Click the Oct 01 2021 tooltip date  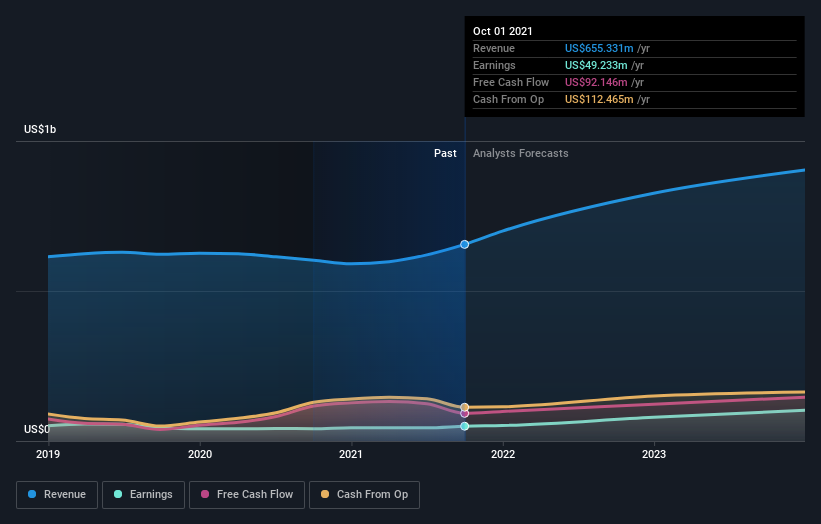503,31
